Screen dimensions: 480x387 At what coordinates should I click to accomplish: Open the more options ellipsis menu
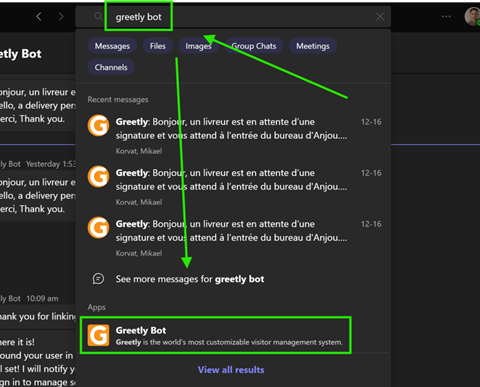pyautogui.click(x=446, y=16)
